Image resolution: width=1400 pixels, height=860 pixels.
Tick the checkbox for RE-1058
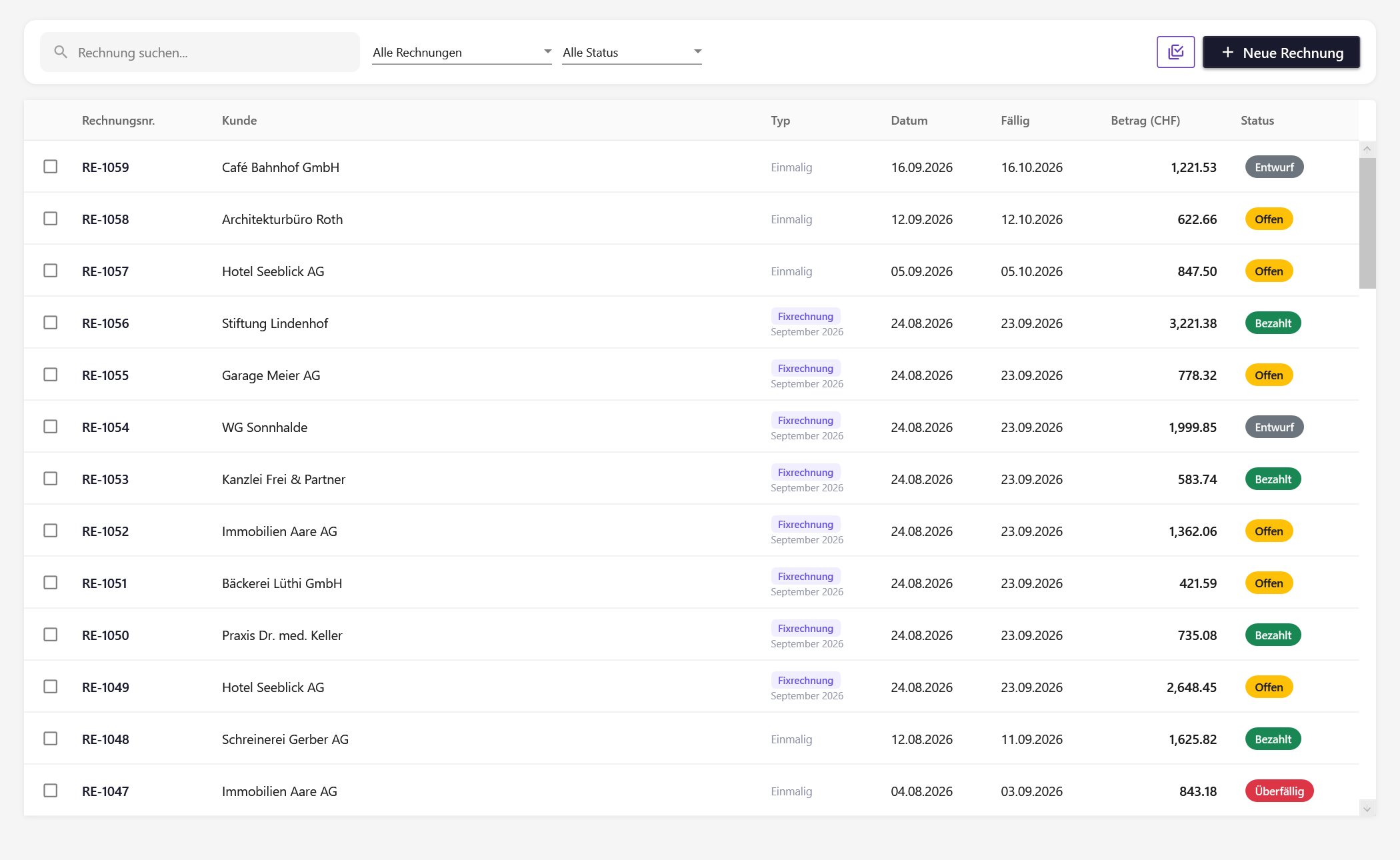point(51,219)
